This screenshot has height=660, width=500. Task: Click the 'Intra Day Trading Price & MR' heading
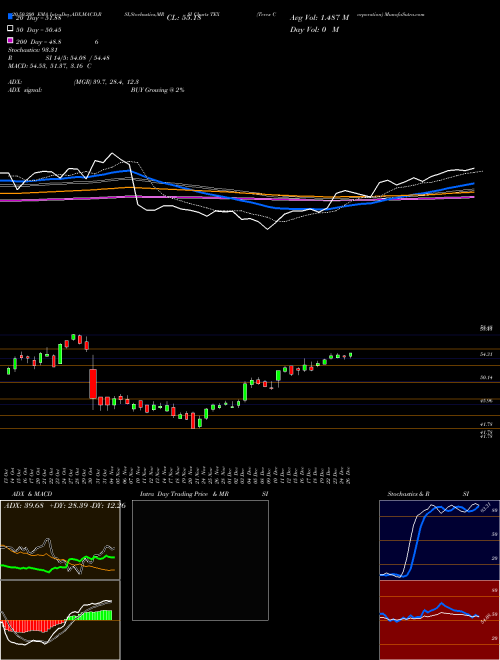(184, 494)
